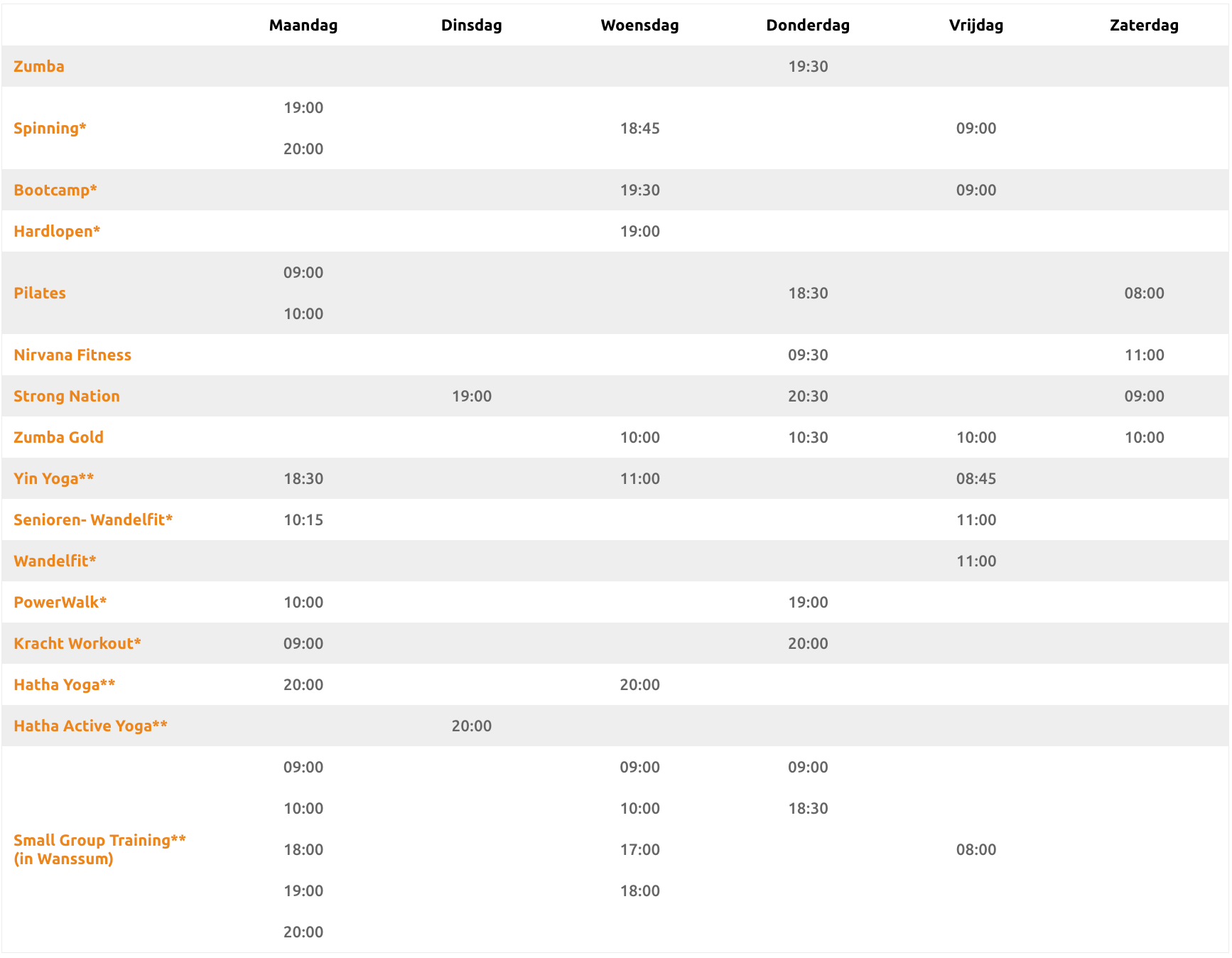Select Hatha Active Yoga's 20:00 Dinsdag slot

(472, 726)
